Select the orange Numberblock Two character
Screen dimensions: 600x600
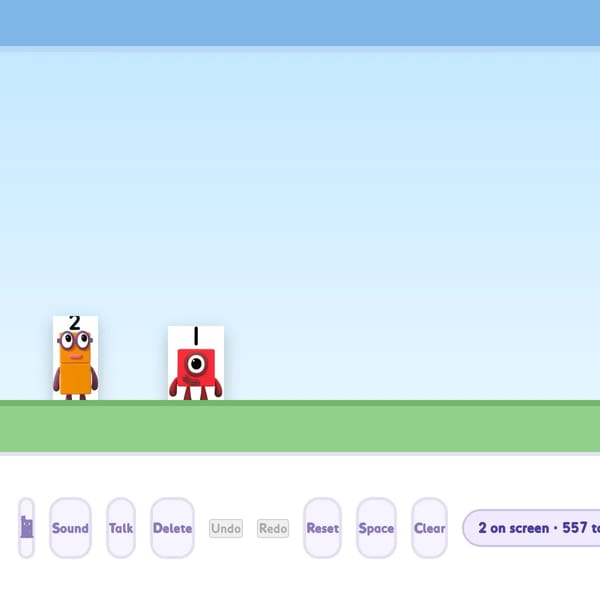75,358
